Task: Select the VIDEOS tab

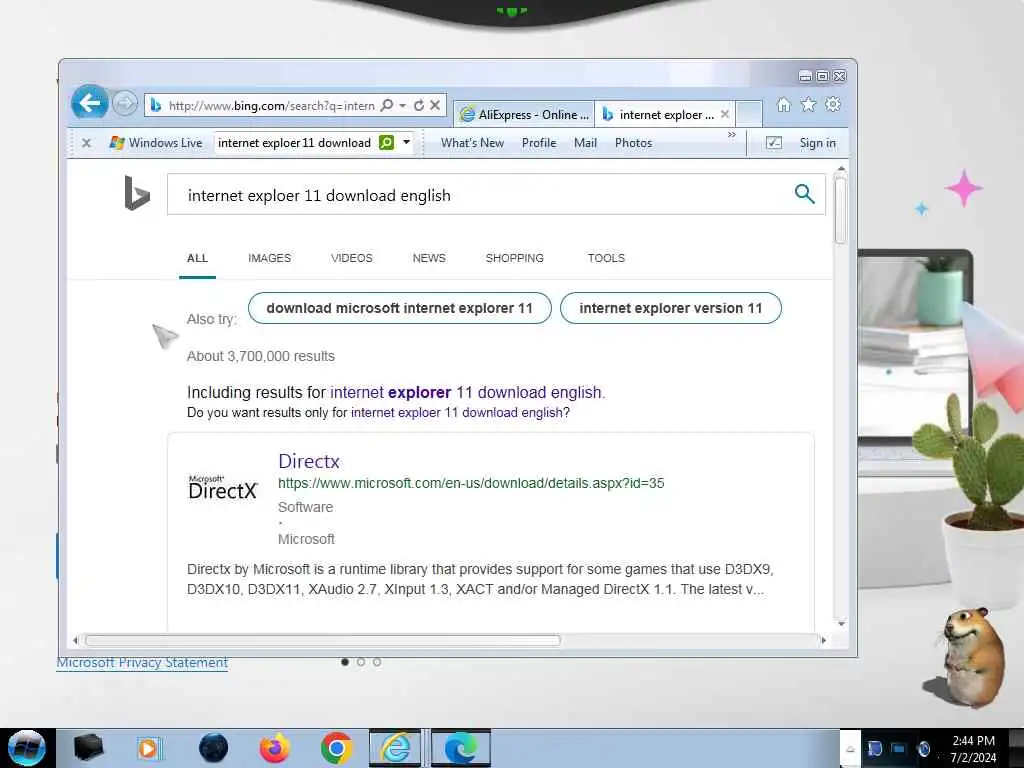Action: [352, 258]
